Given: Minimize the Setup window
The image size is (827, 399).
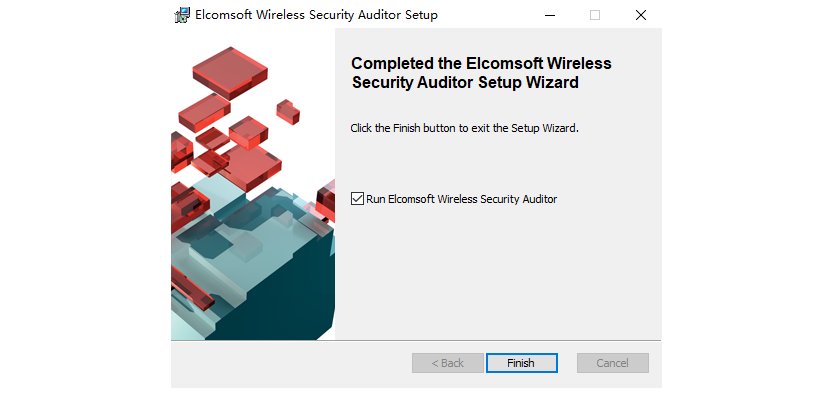Looking at the screenshot, I should [550, 15].
